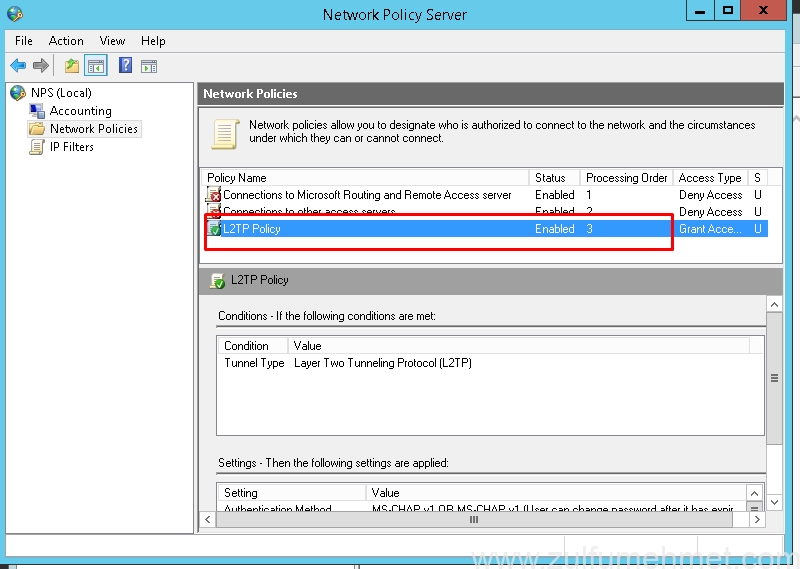
Task: Click 'Grant Acce...' cell of L2TP Policy
Action: [710, 229]
